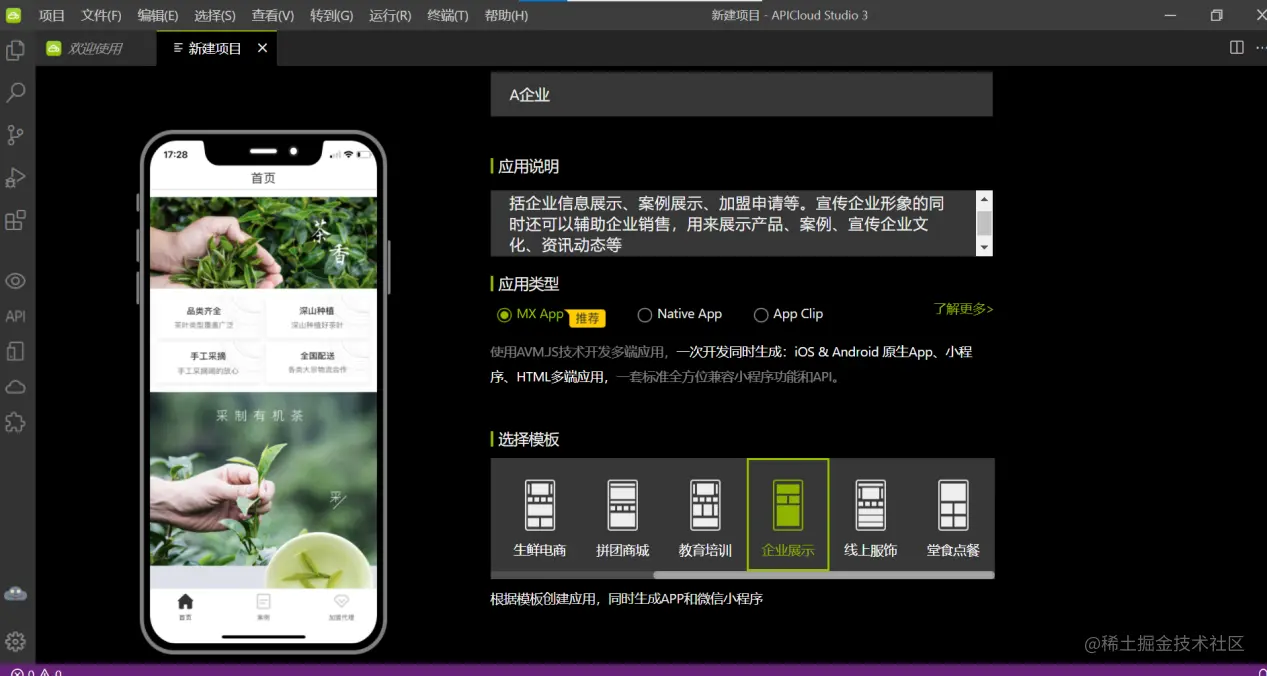Select the Source Control sidebar icon

coord(15,134)
